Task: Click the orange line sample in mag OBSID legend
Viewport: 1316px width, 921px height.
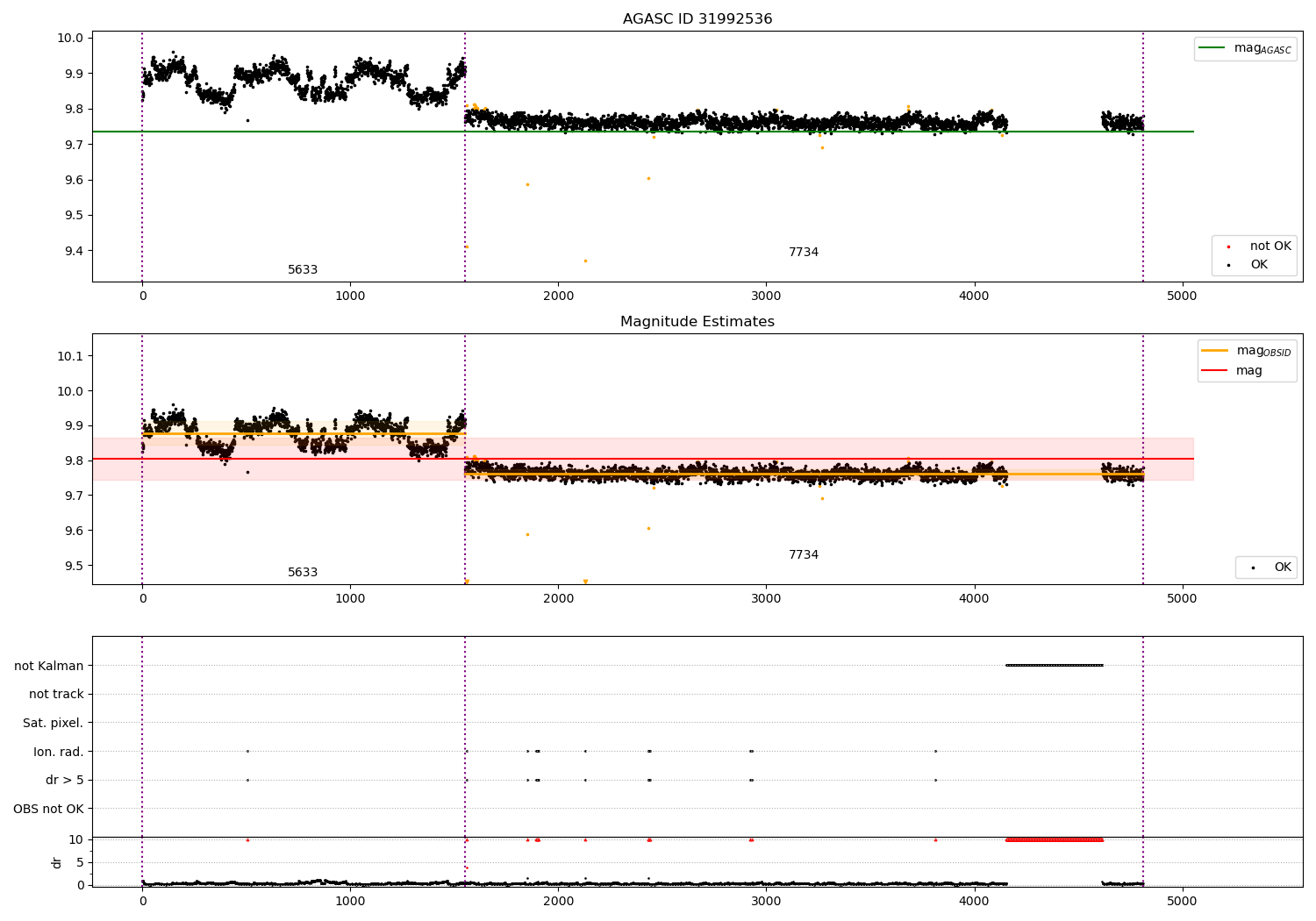Action: pyautogui.click(x=1215, y=351)
